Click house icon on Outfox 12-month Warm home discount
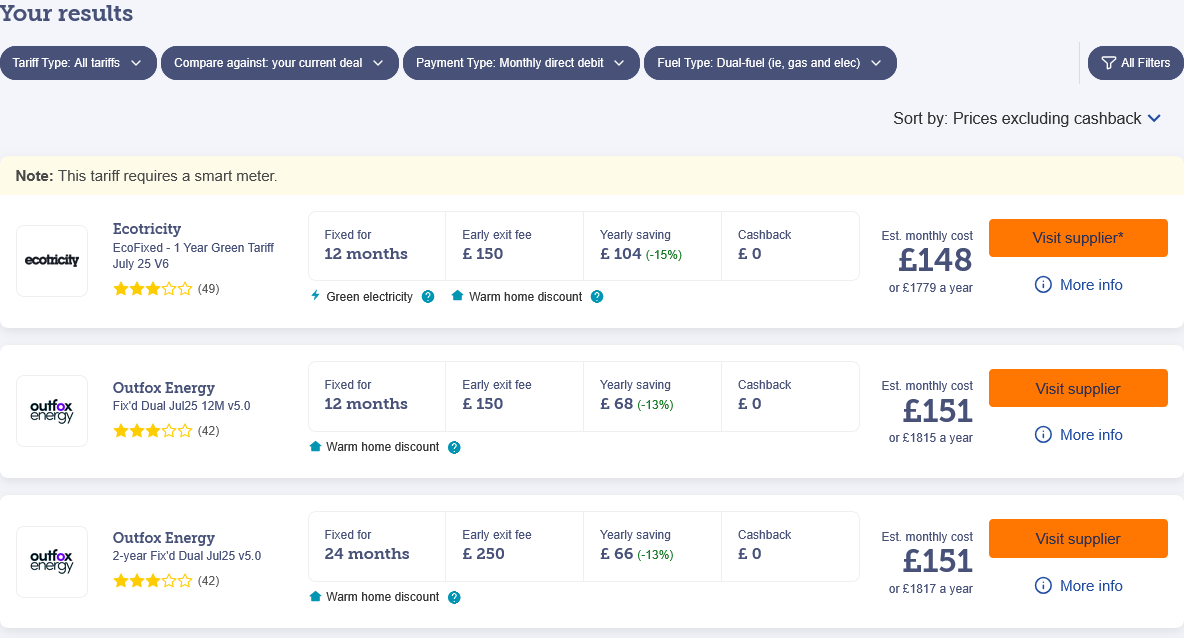1184x638 pixels. pos(316,446)
